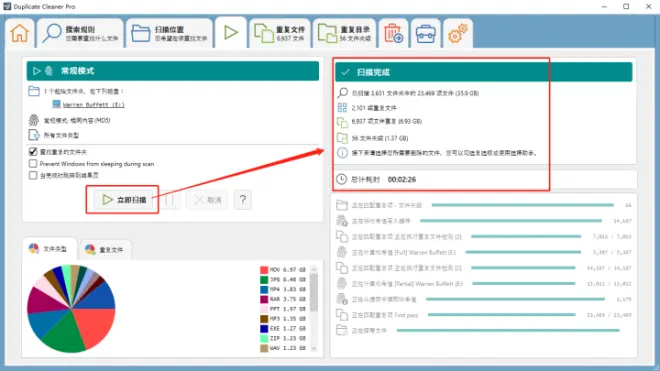660x371 pixels.
Task: Click the file filter icon for all file types
Action: [x=34, y=135]
